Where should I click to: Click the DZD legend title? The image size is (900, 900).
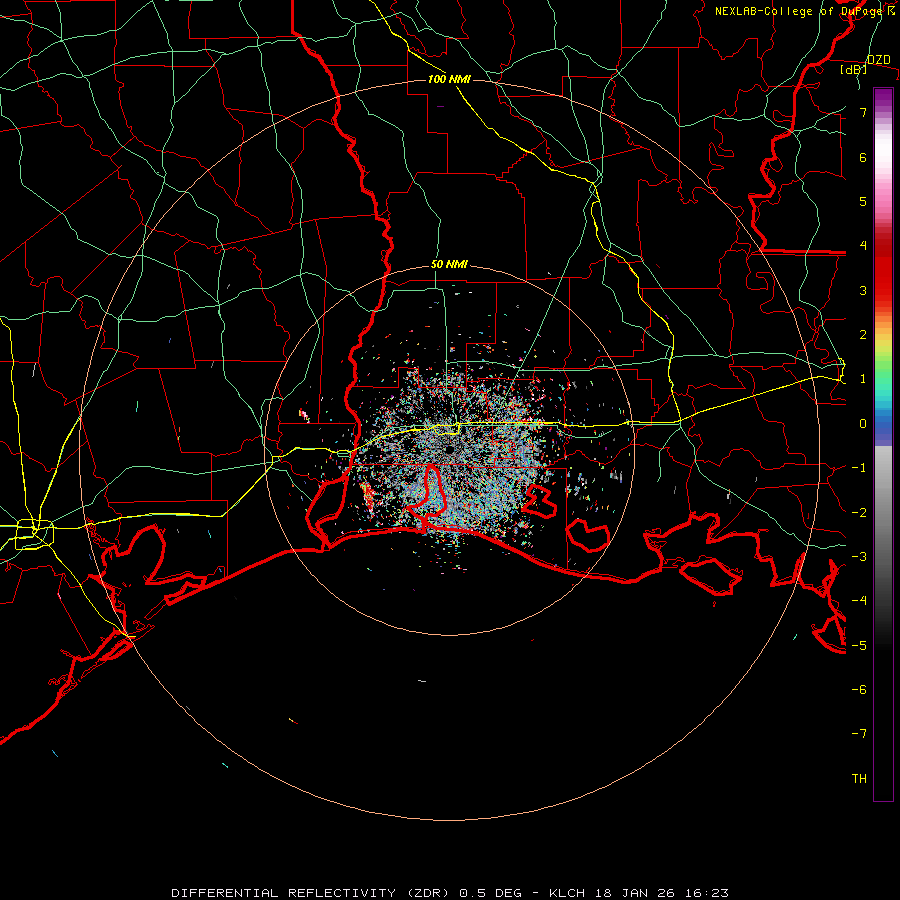tap(879, 60)
